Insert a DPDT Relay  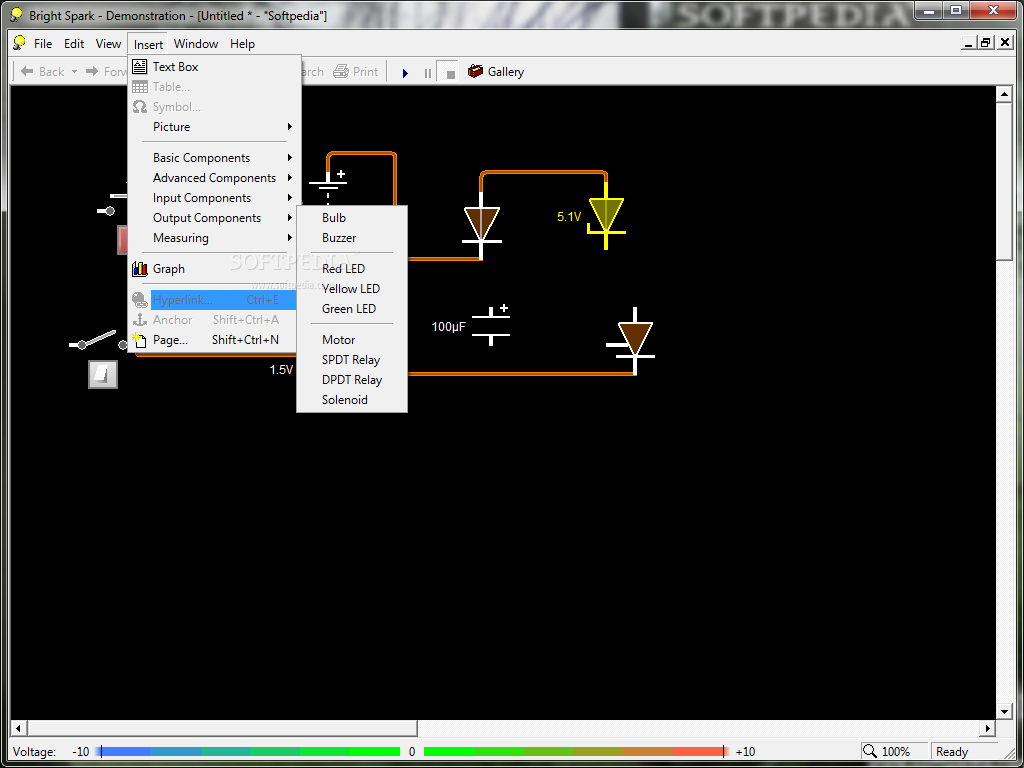[x=352, y=379]
